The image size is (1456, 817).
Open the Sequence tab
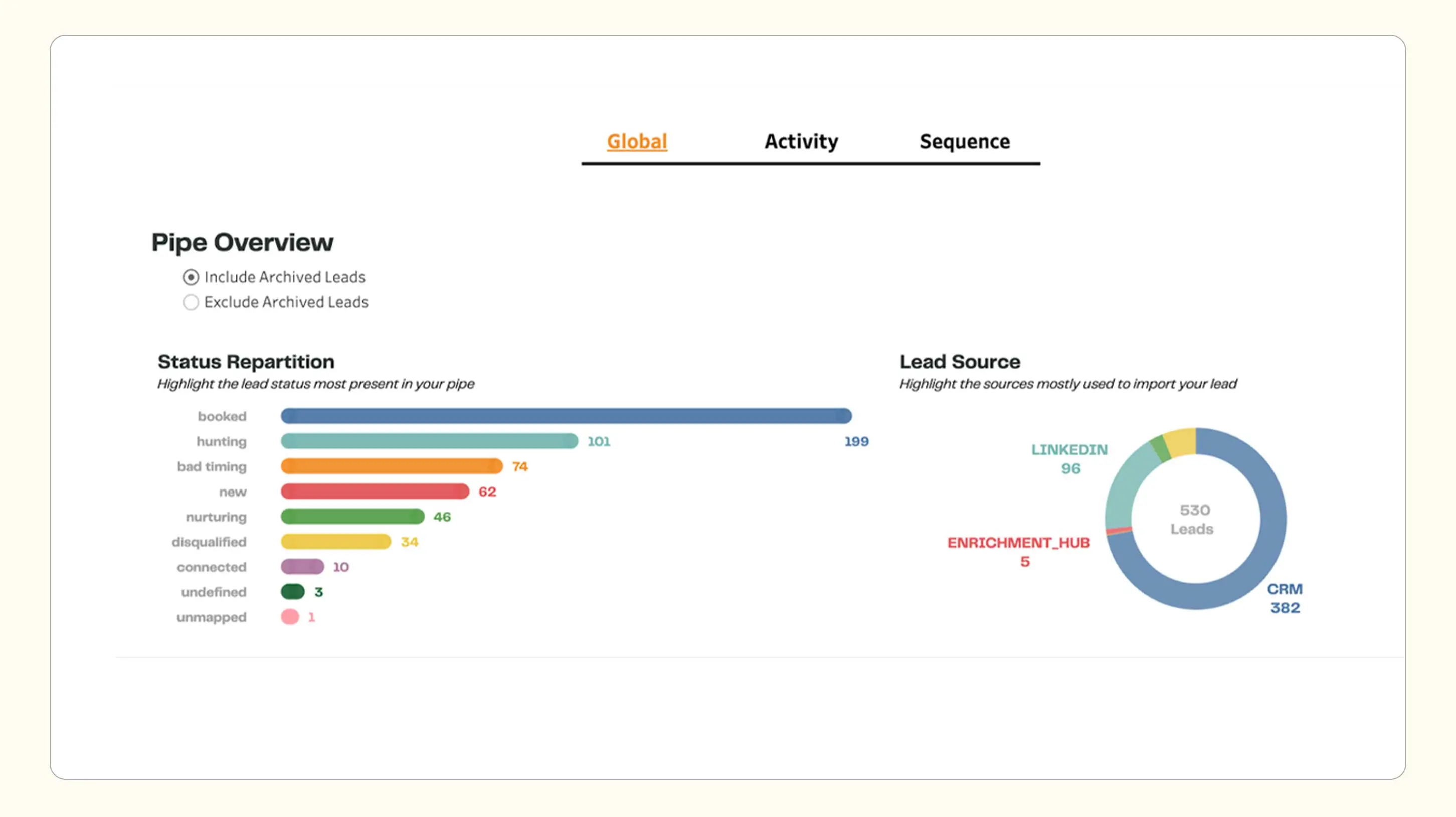pos(964,141)
